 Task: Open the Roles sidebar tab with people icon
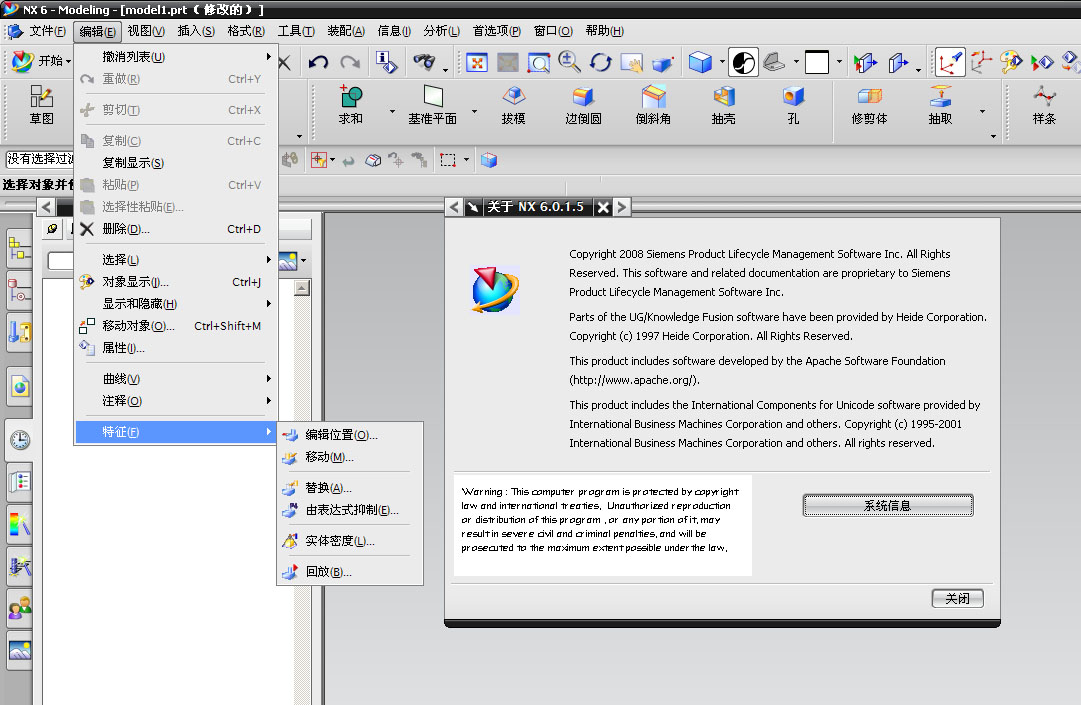pyautogui.click(x=19, y=608)
